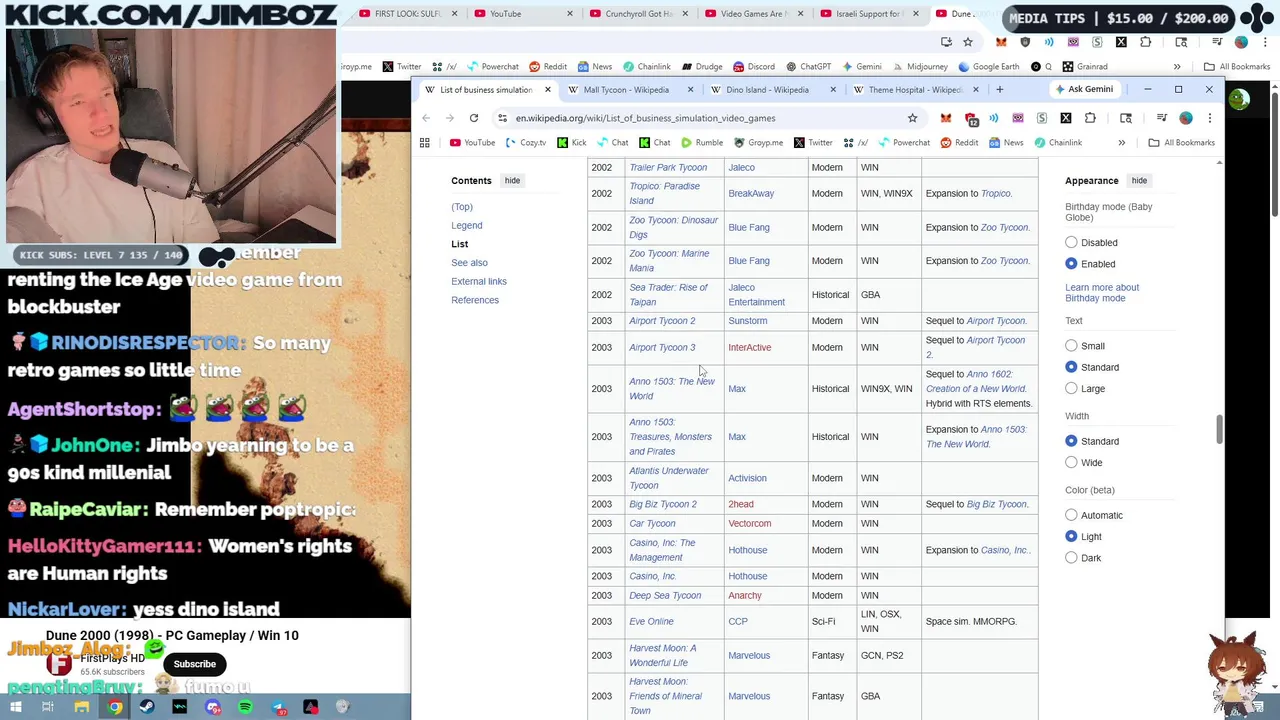Jump to See also in Contents
This screenshot has width=1280, height=720.
coord(469,263)
